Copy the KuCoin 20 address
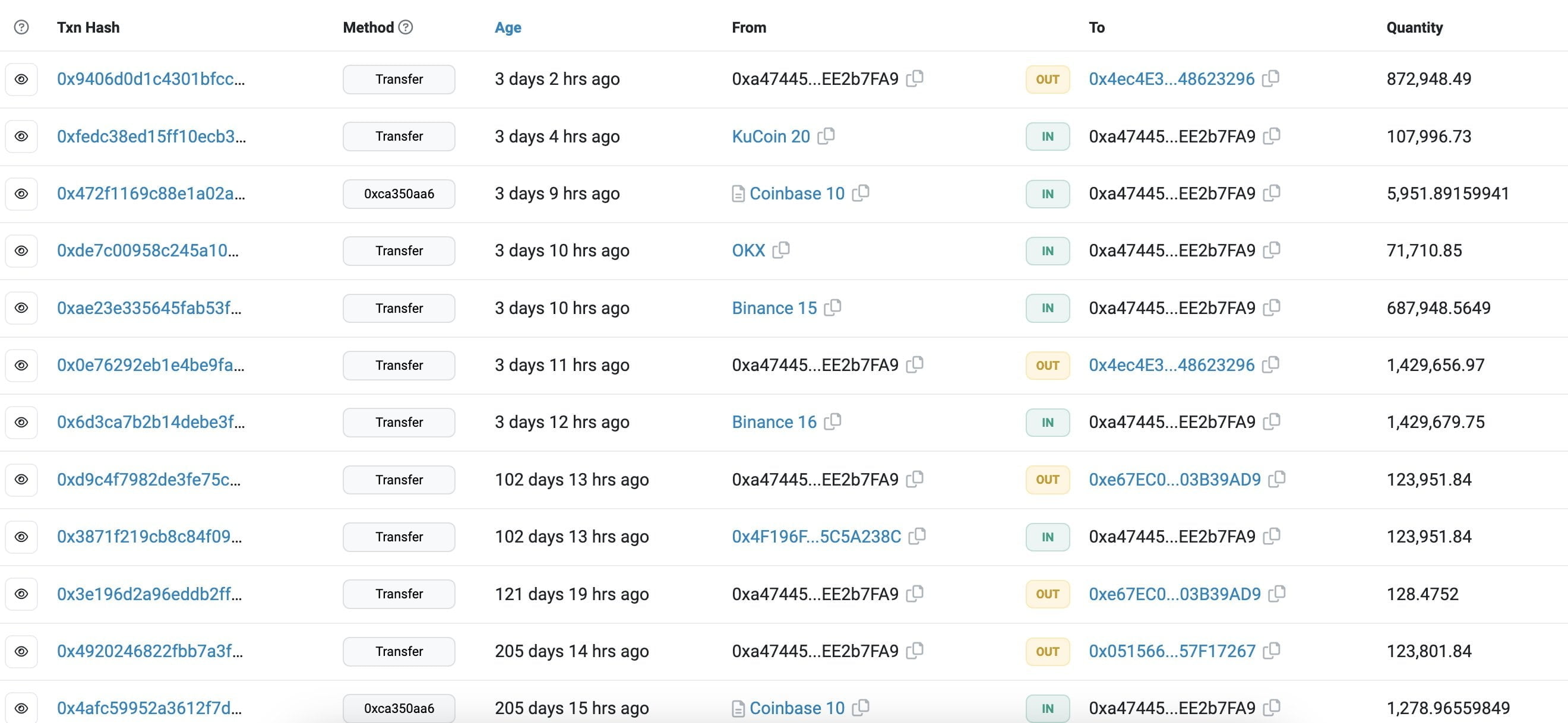Viewport: 1568px width, 723px height. [x=826, y=136]
